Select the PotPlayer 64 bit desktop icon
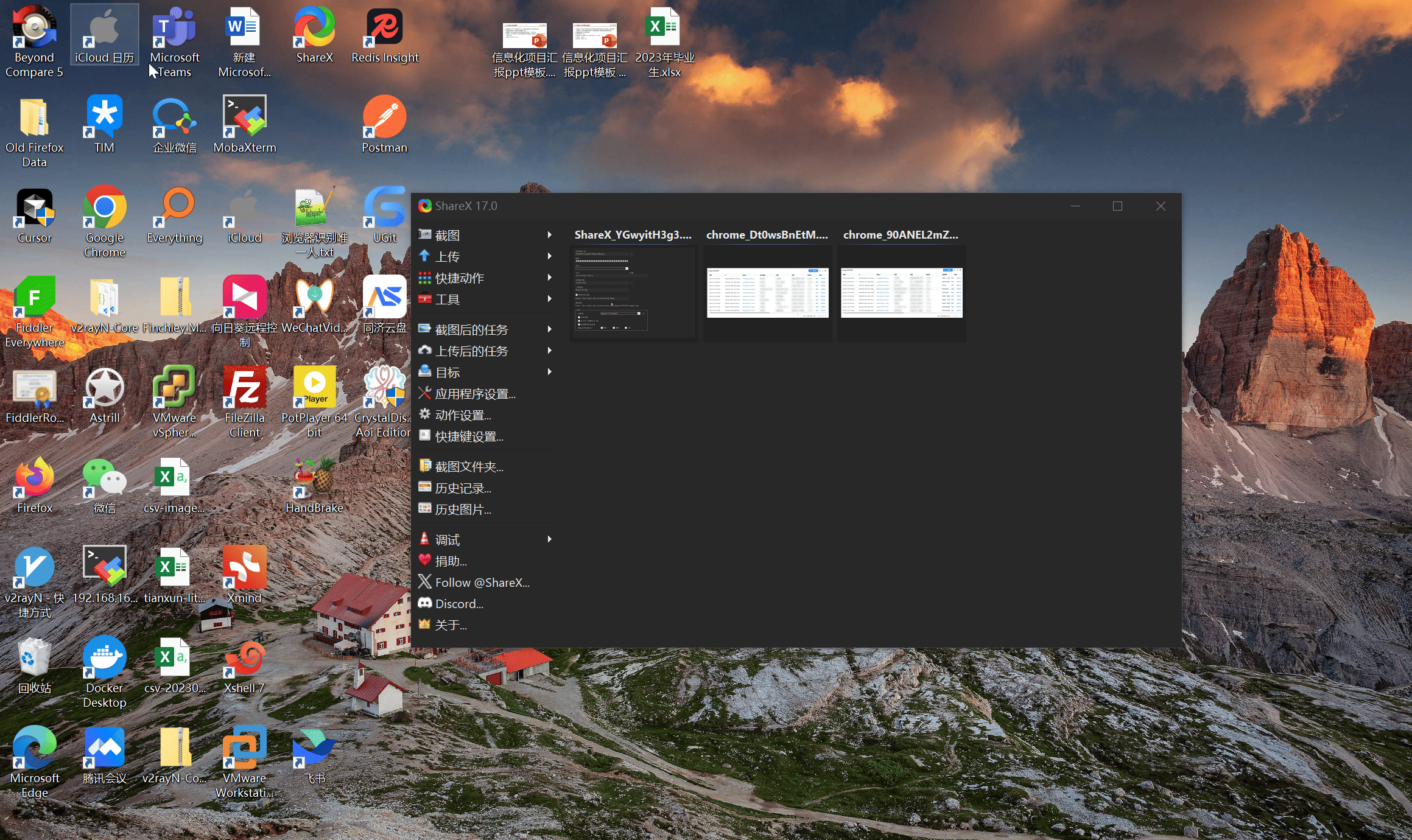Image resolution: width=1412 pixels, height=840 pixels. point(314,402)
